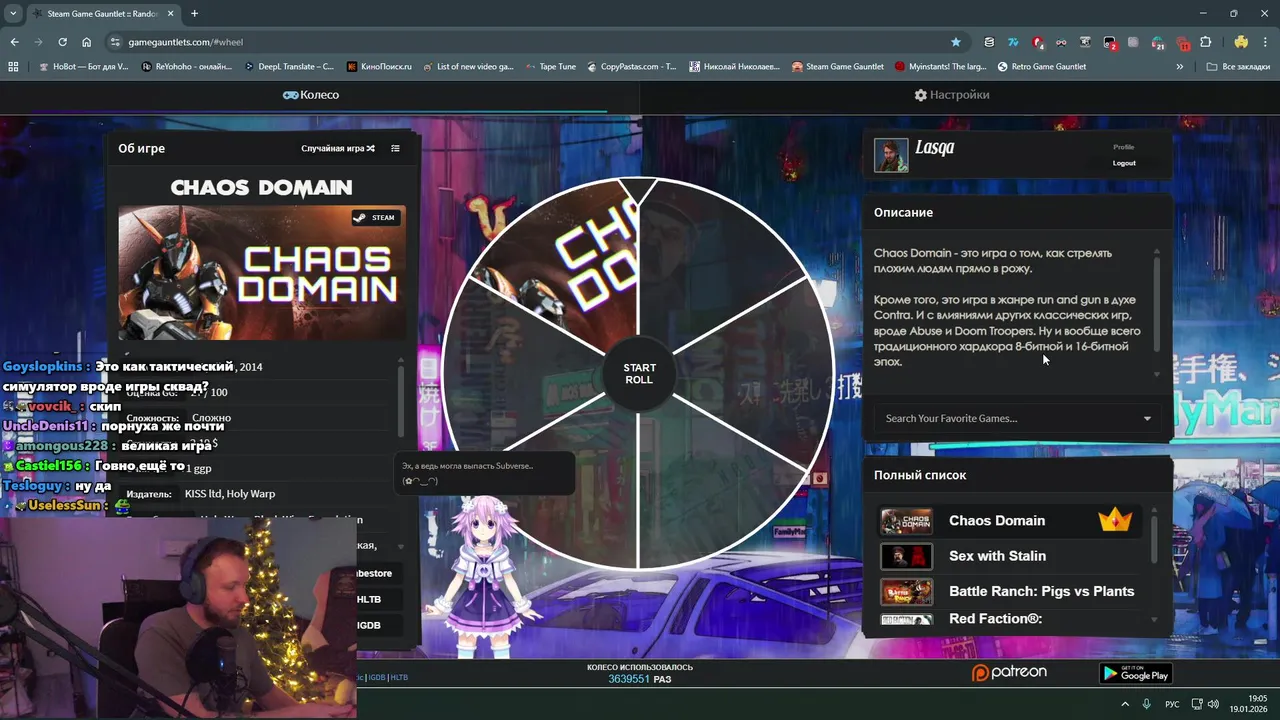
Task: Open the Steam Game Gauntlet bookmark
Action: 838,67
